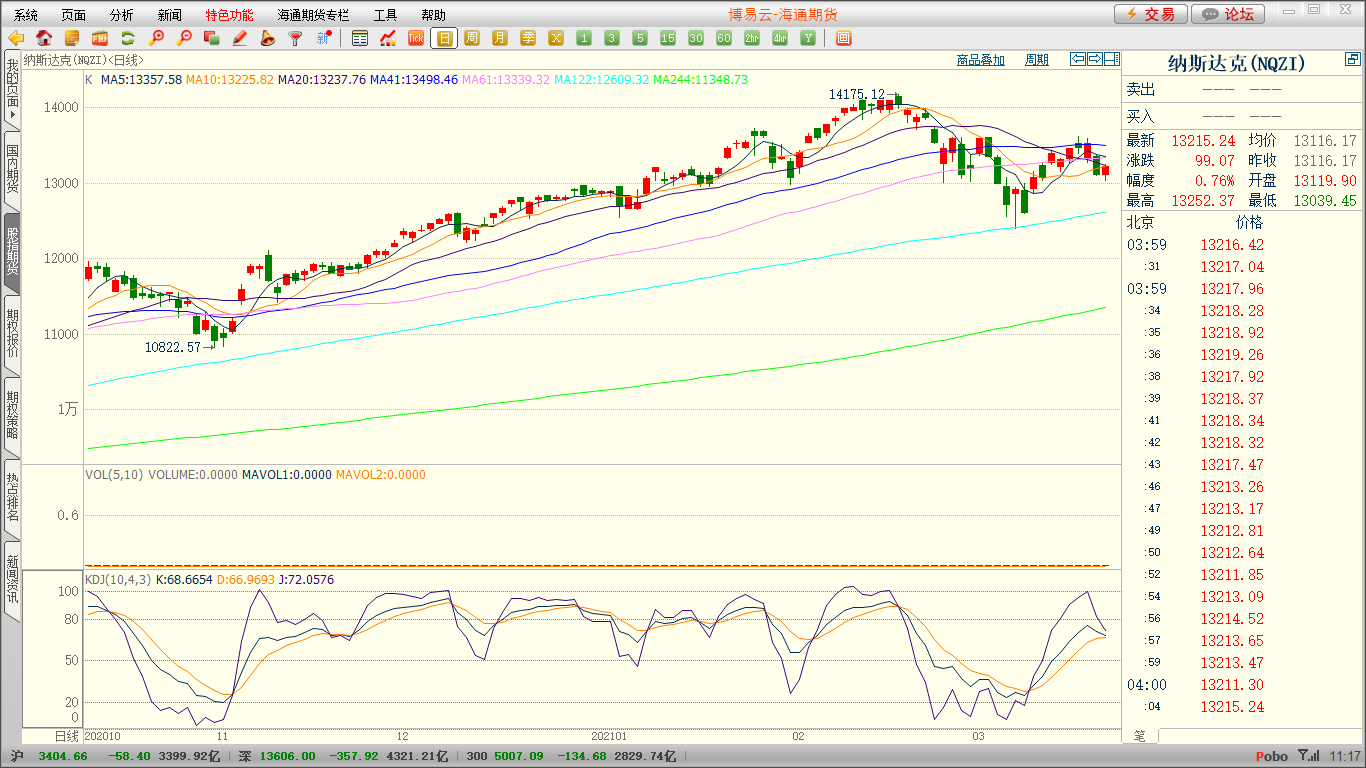Open the blue 新 new items icon

click(x=323, y=38)
